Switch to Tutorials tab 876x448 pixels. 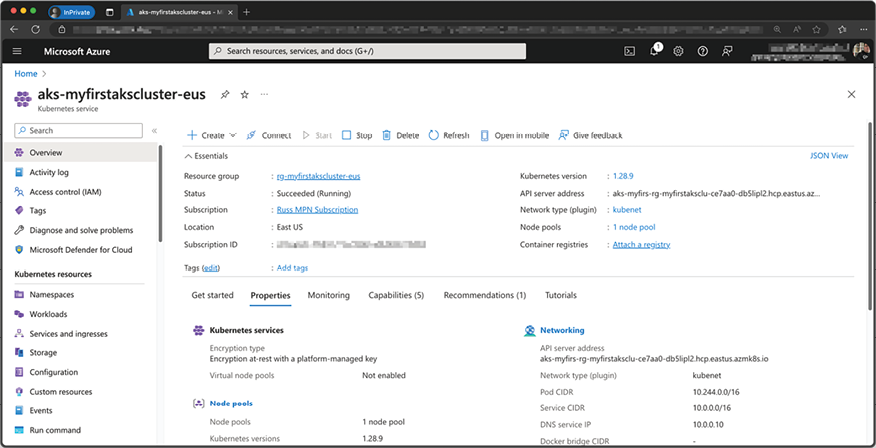pos(561,295)
